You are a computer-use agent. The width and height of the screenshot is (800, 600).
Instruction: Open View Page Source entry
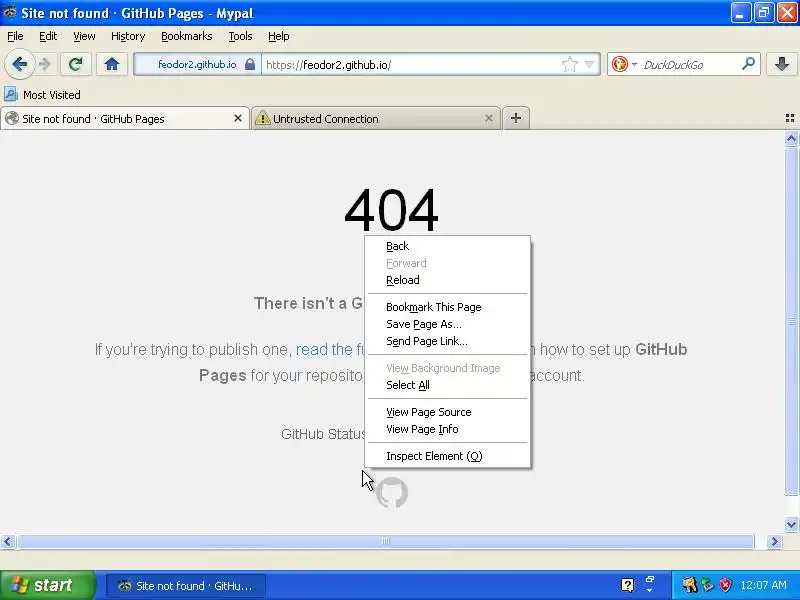pyautogui.click(x=447, y=412)
